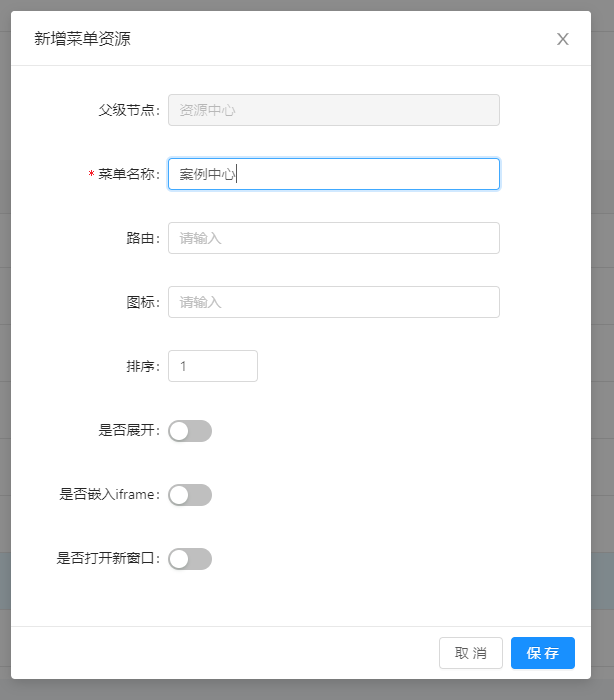Close the 新增菜单资源 dialog with X
Image resolution: width=614 pixels, height=700 pixels.
(563, 39)
